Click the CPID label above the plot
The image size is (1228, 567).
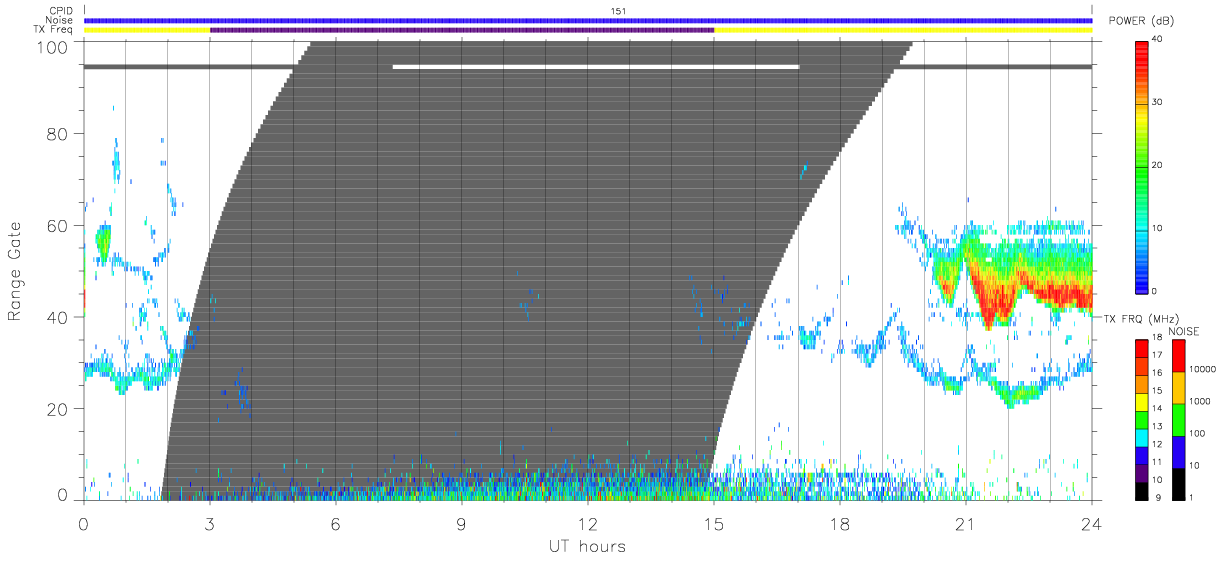(x=61, y=11)
